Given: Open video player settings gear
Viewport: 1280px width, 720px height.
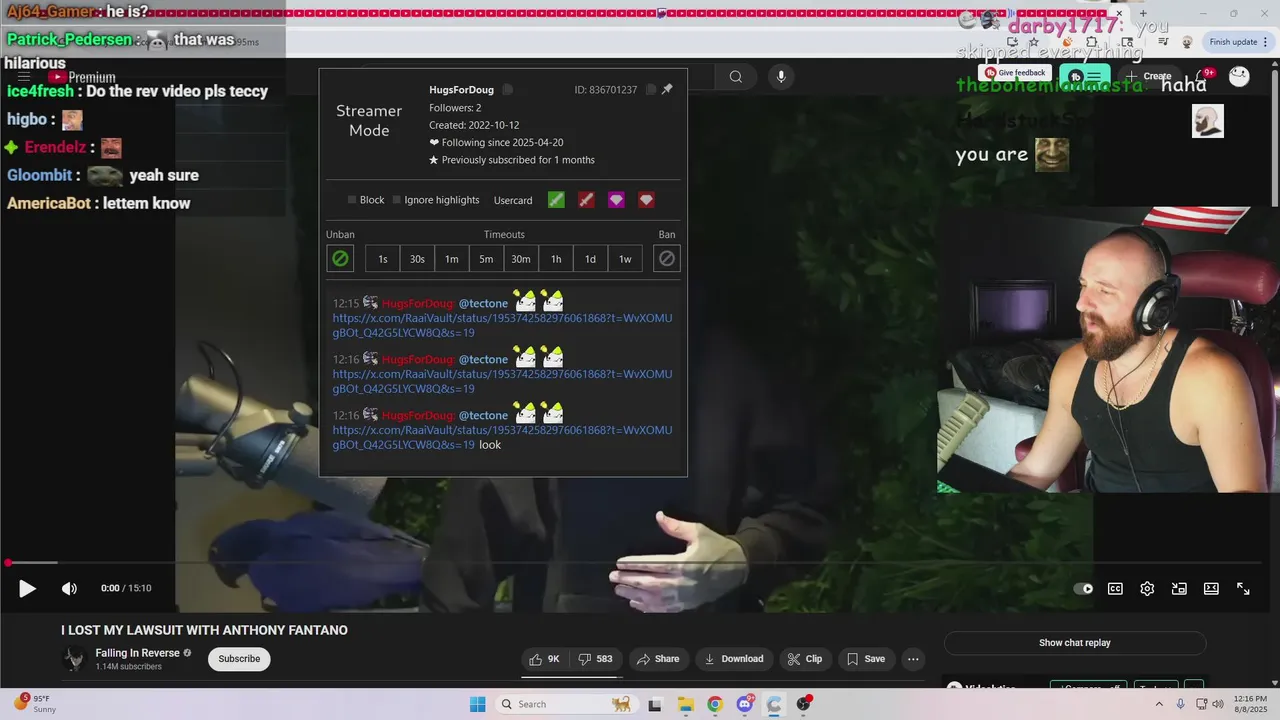Looking at the screenshot, I should pyautogui.click(x=1147, y=589).
